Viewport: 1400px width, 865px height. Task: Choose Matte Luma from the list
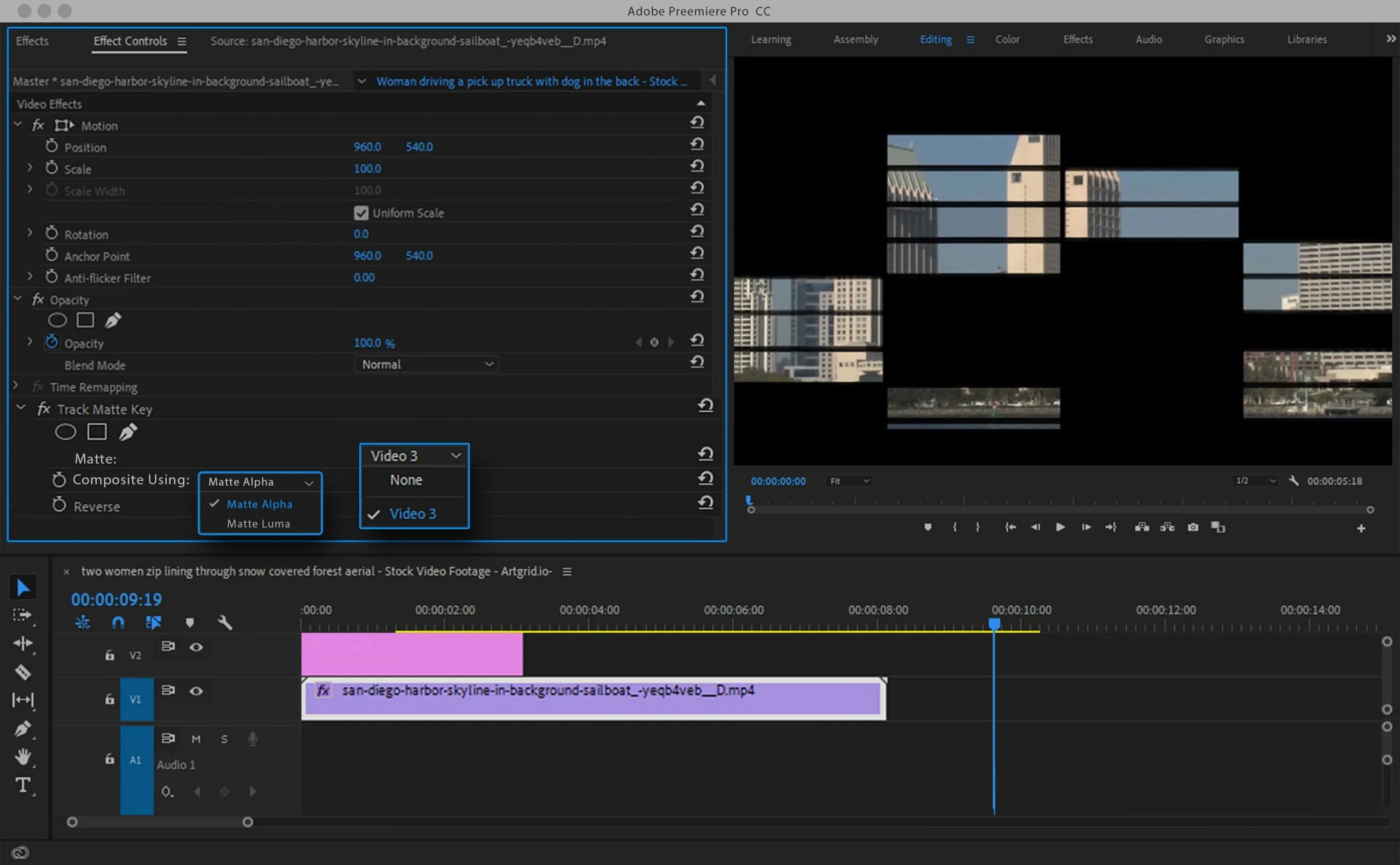pyautogui.click(x=259, y=523)
